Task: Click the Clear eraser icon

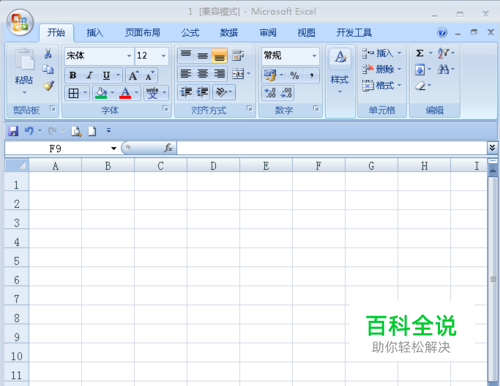Action: (x=420, y=86)
